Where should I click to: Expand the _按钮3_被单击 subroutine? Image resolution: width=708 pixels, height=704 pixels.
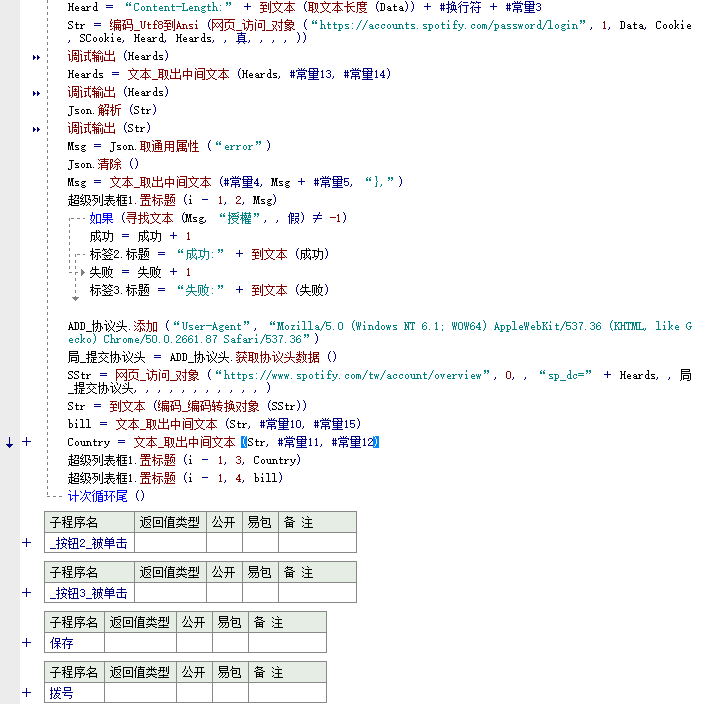pyautogui.click(x=27, y=593)
